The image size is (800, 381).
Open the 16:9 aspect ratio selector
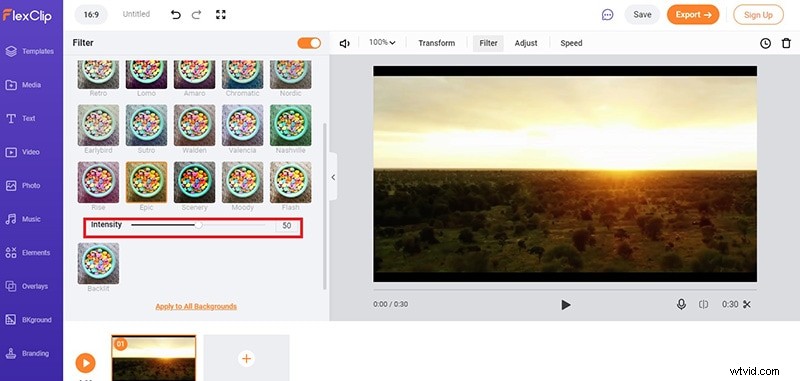[x=91, y=15]
